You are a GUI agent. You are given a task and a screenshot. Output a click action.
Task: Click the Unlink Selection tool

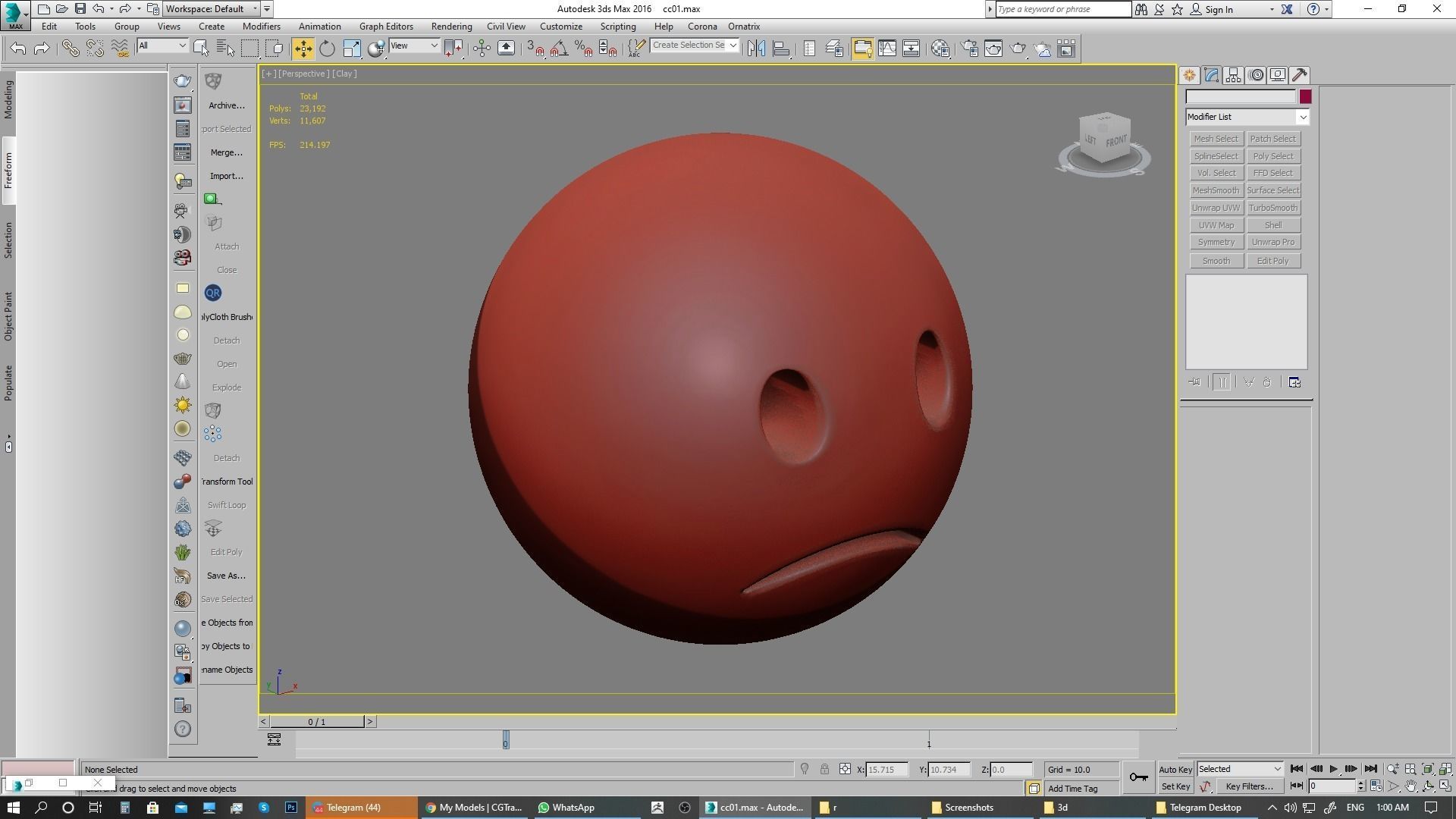[95, 49]
